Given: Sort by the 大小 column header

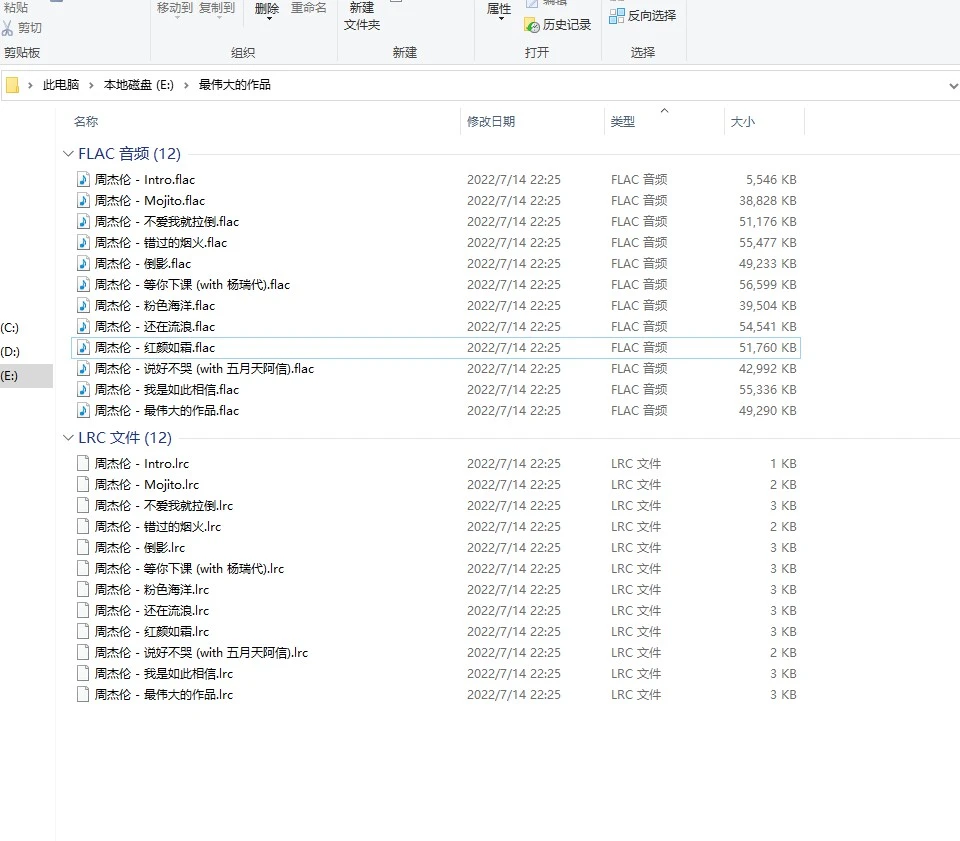Looking at the screenshot, I should coord(743,121).
